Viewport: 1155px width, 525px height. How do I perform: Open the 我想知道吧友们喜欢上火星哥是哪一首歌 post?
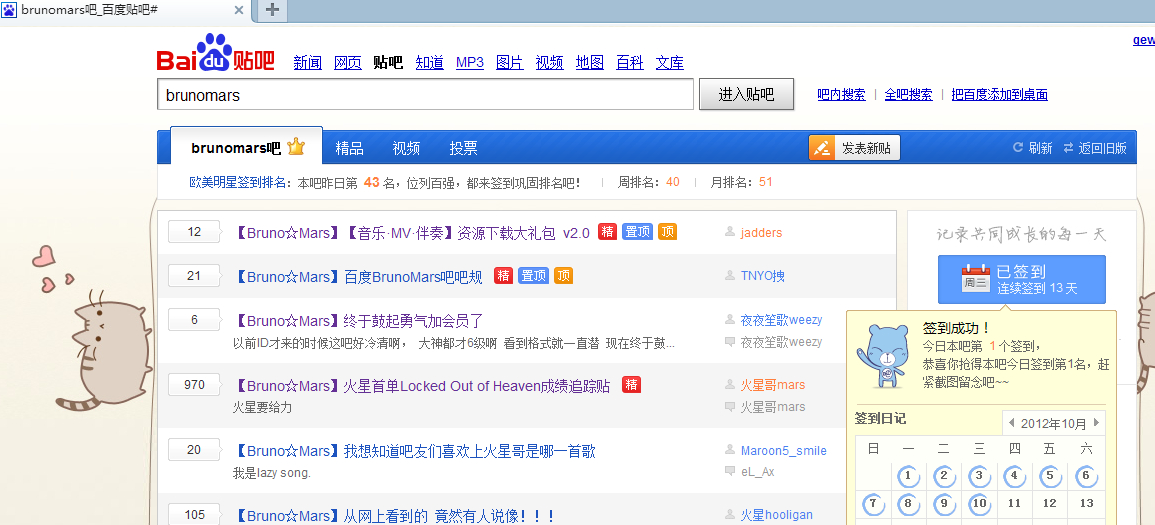[x=414, y=451]
